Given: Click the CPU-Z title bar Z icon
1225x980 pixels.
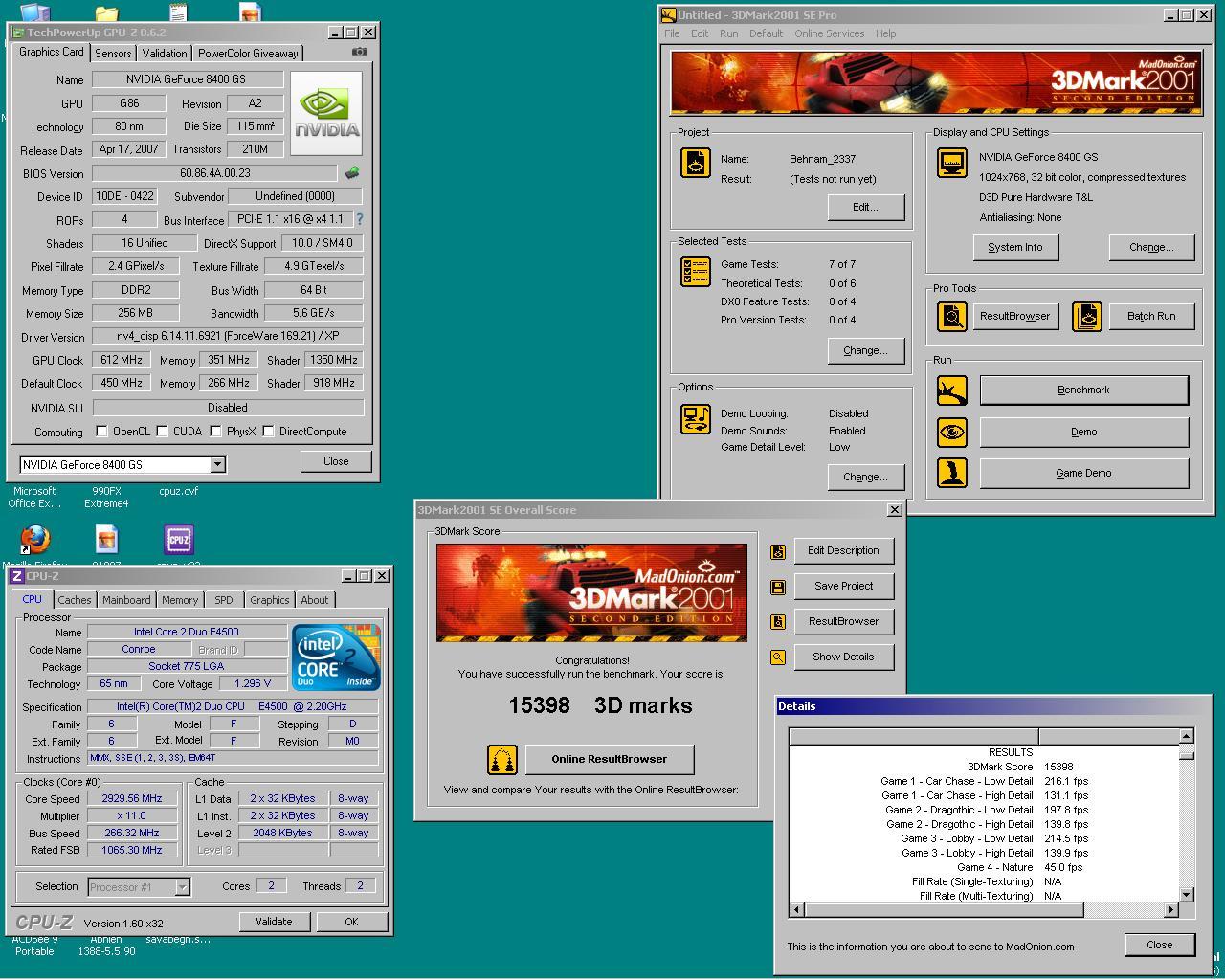Looking at the screenshot, I should (17, 576).
